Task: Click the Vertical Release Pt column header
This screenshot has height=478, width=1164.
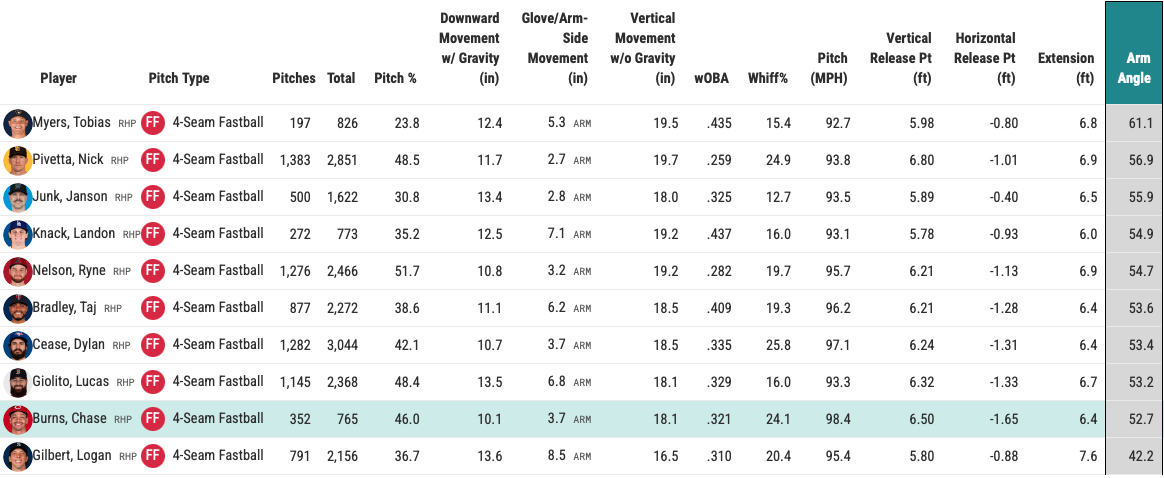Action: coord(902,58)
